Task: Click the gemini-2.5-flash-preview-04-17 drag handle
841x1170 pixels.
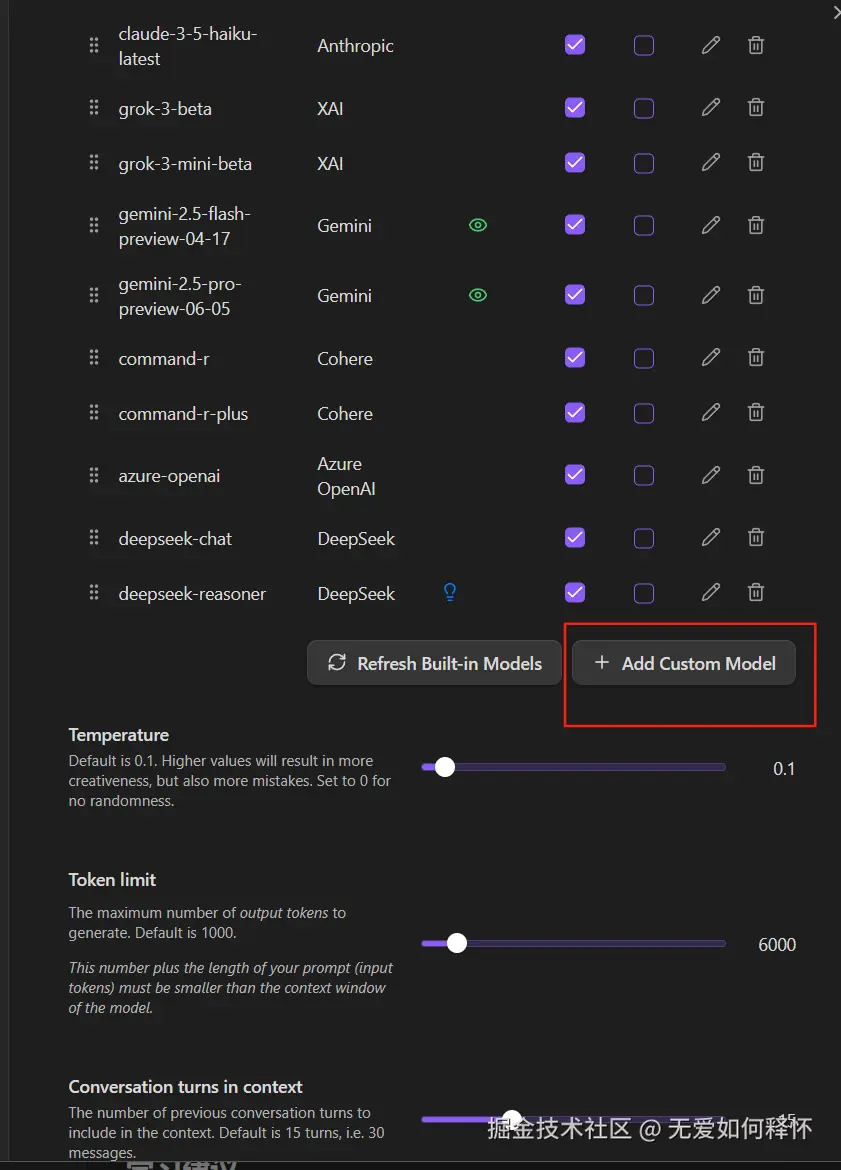Action: pos(94,225)
